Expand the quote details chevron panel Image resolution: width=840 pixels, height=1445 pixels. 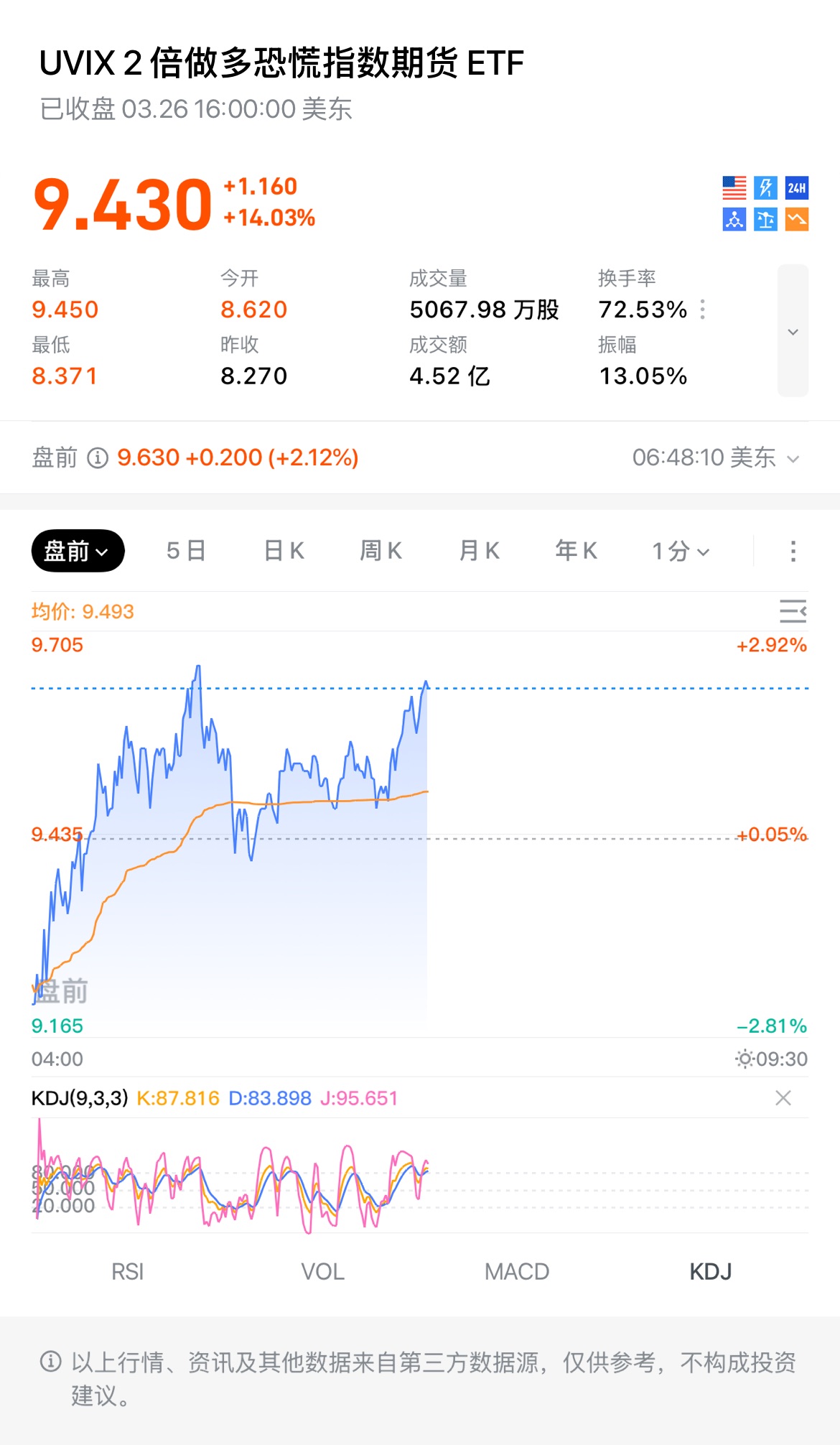[x=793, y=331]
